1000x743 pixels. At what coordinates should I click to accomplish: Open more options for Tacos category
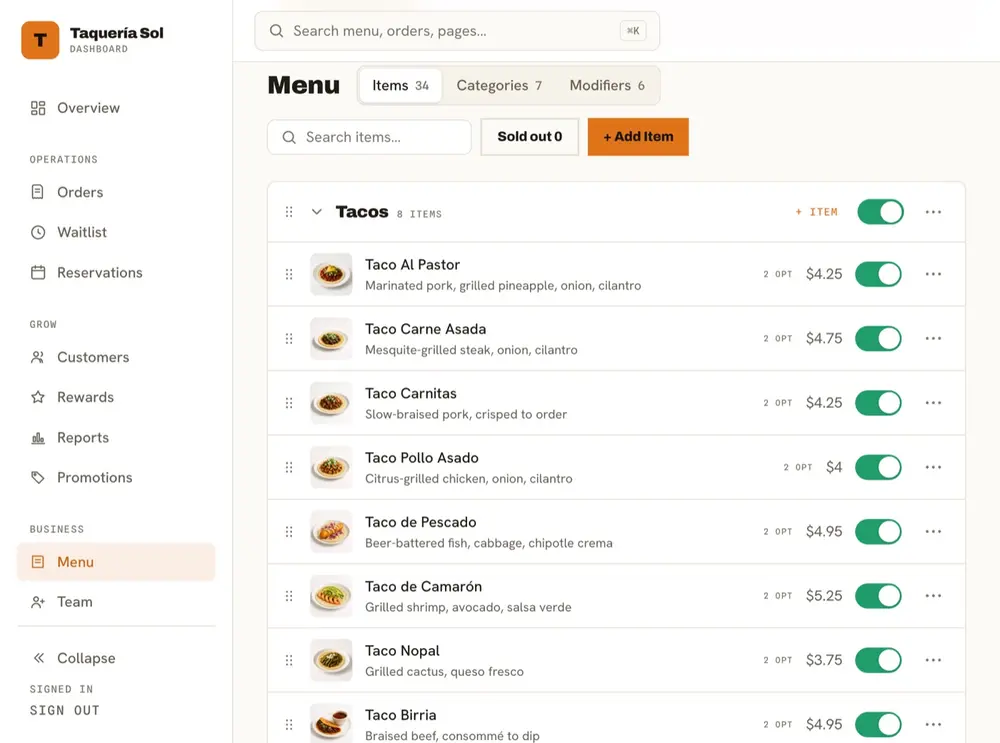933,212
